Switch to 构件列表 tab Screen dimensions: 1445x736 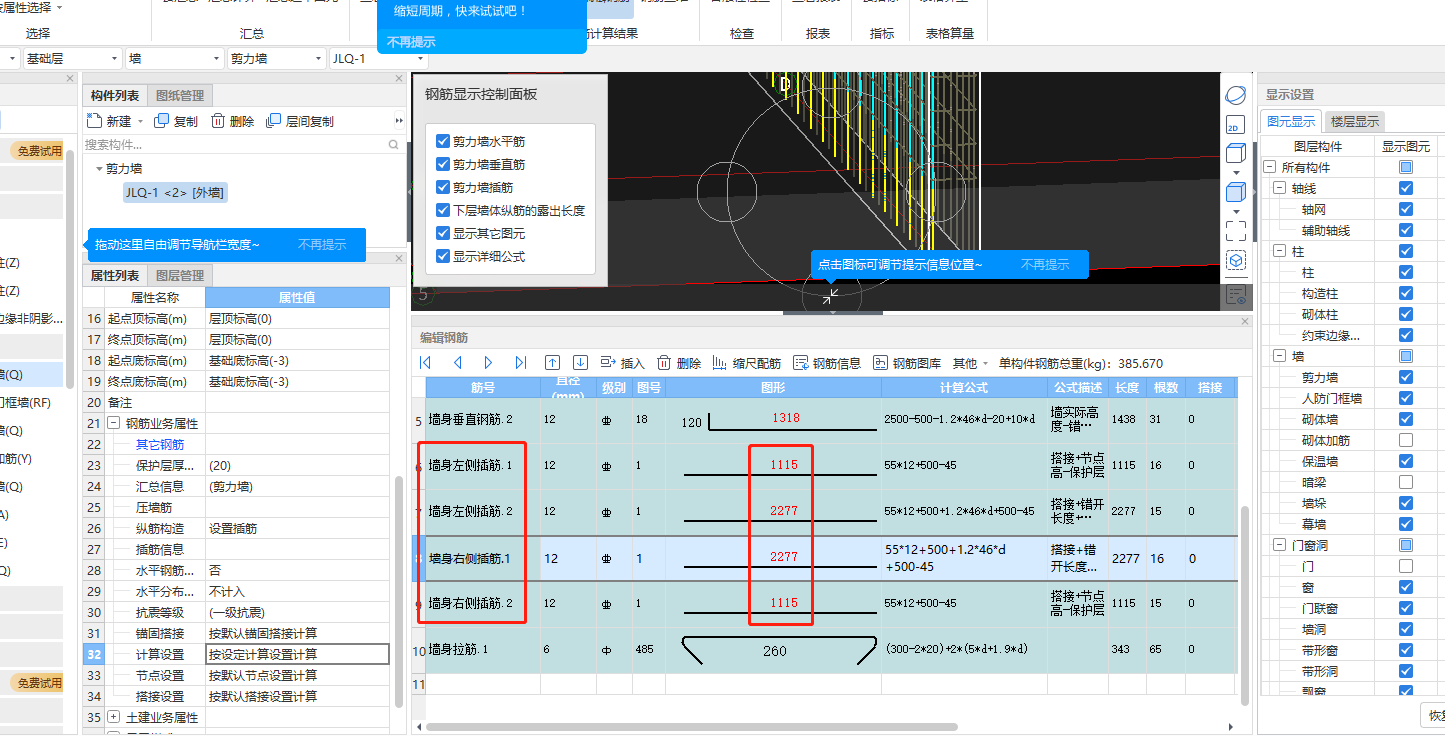(x=115, y=96)
